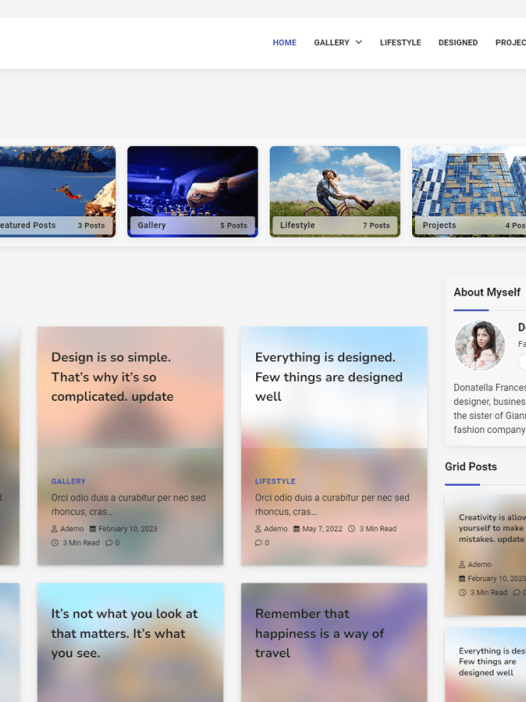Click Everything post excerpt 'Orci odio duis'
This screenshot has width=526, height=702.
(332, 505)
